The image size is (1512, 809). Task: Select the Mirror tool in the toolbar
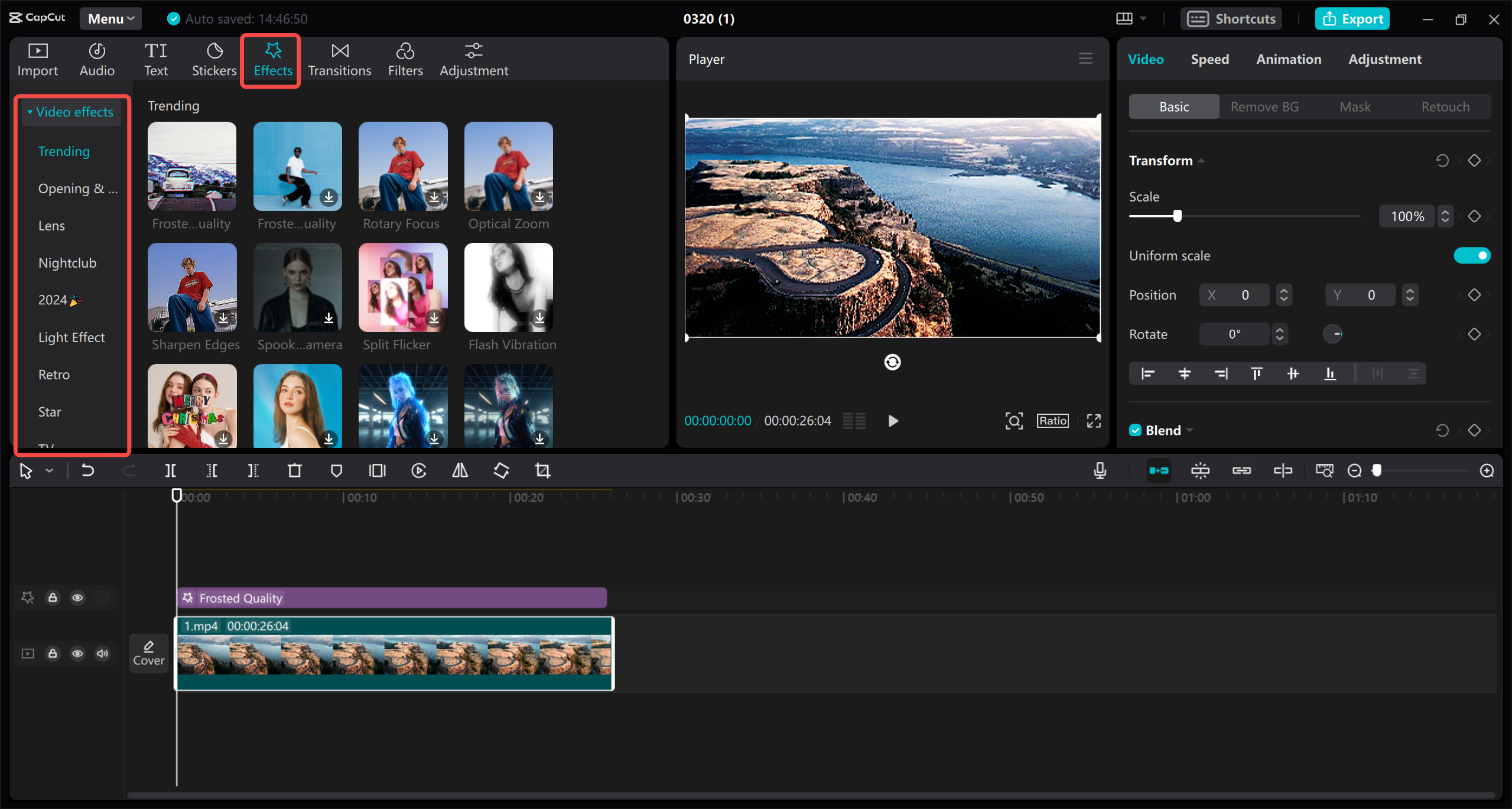coord(460,470)
